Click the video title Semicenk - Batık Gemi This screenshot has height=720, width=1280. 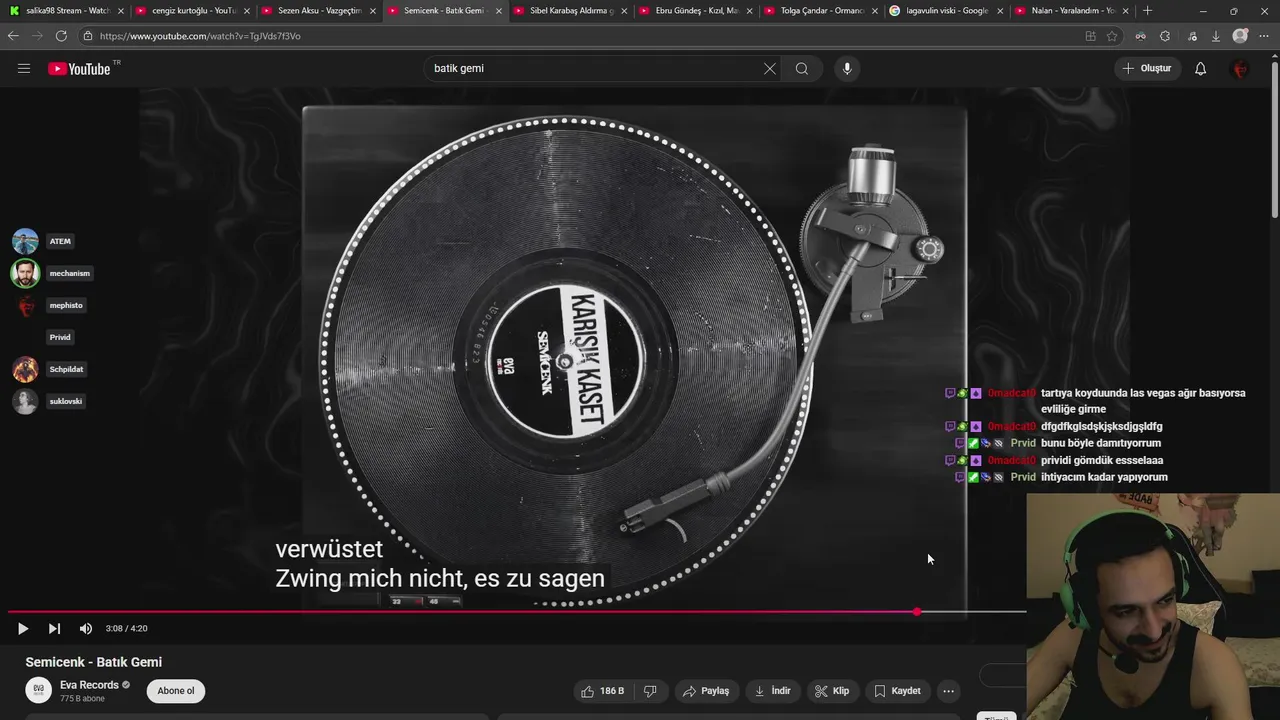pos(94,662)
